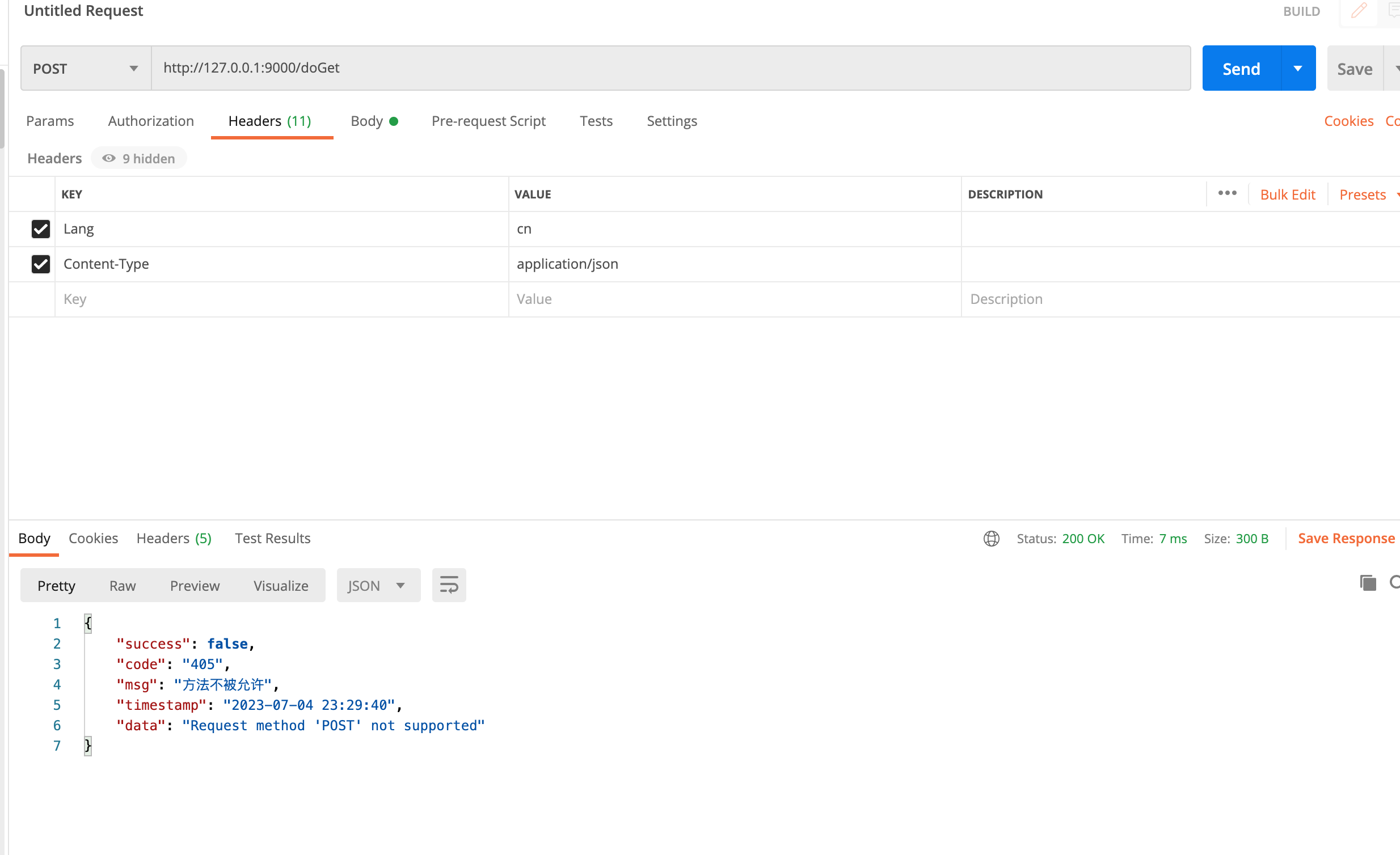The image size is (1400, 855).
Task: Click the globe network information icon
Action: tap(992, 538)
